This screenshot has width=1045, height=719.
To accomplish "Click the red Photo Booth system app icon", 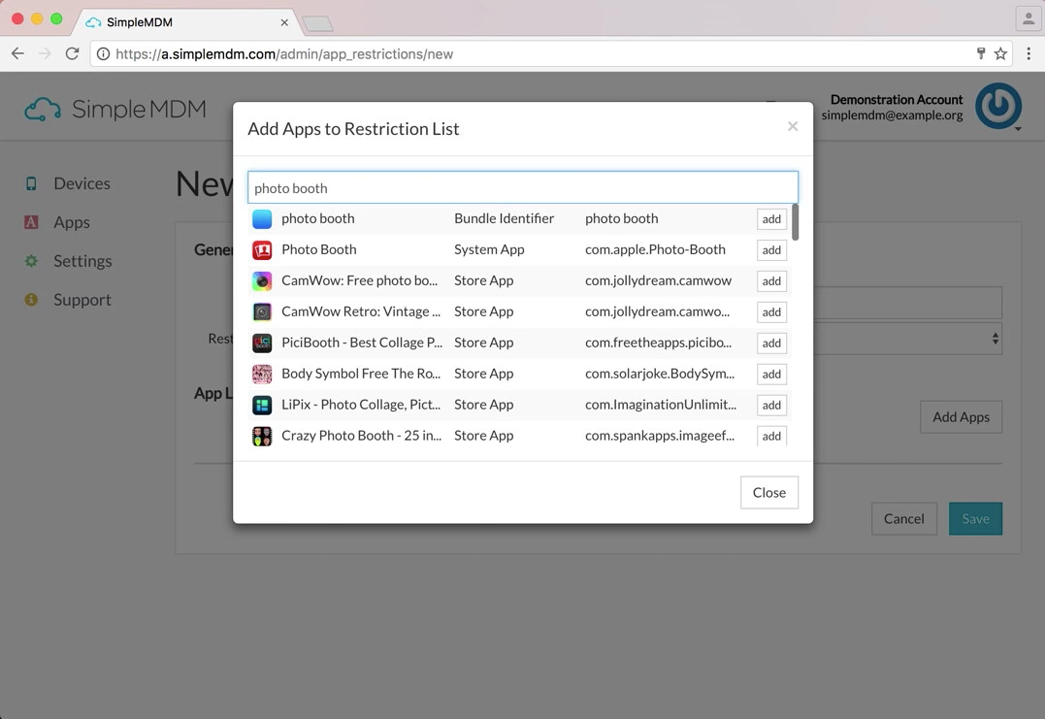I will (262, 250).
